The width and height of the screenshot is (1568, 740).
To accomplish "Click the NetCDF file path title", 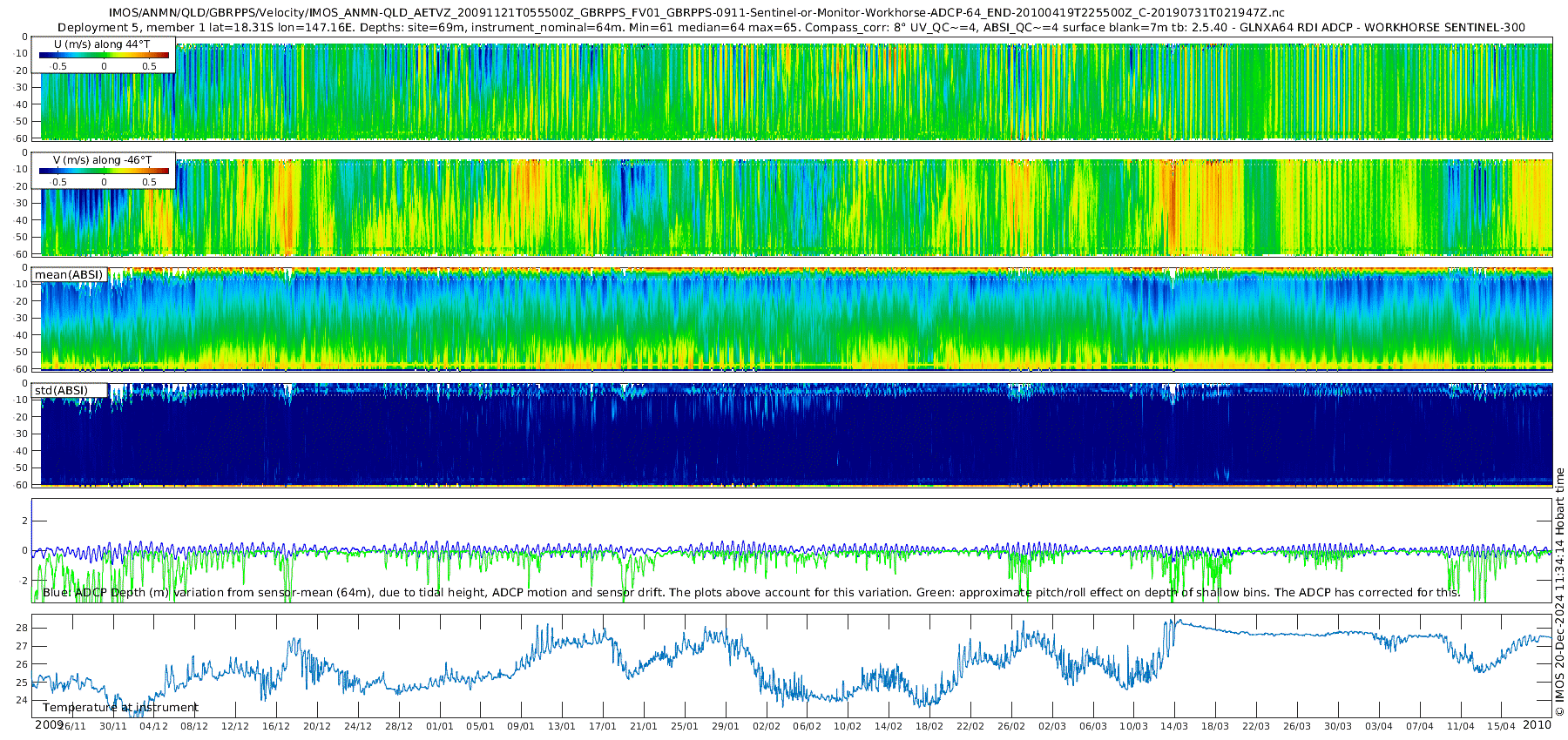I will pyautogui.click(x=696, y=13).
